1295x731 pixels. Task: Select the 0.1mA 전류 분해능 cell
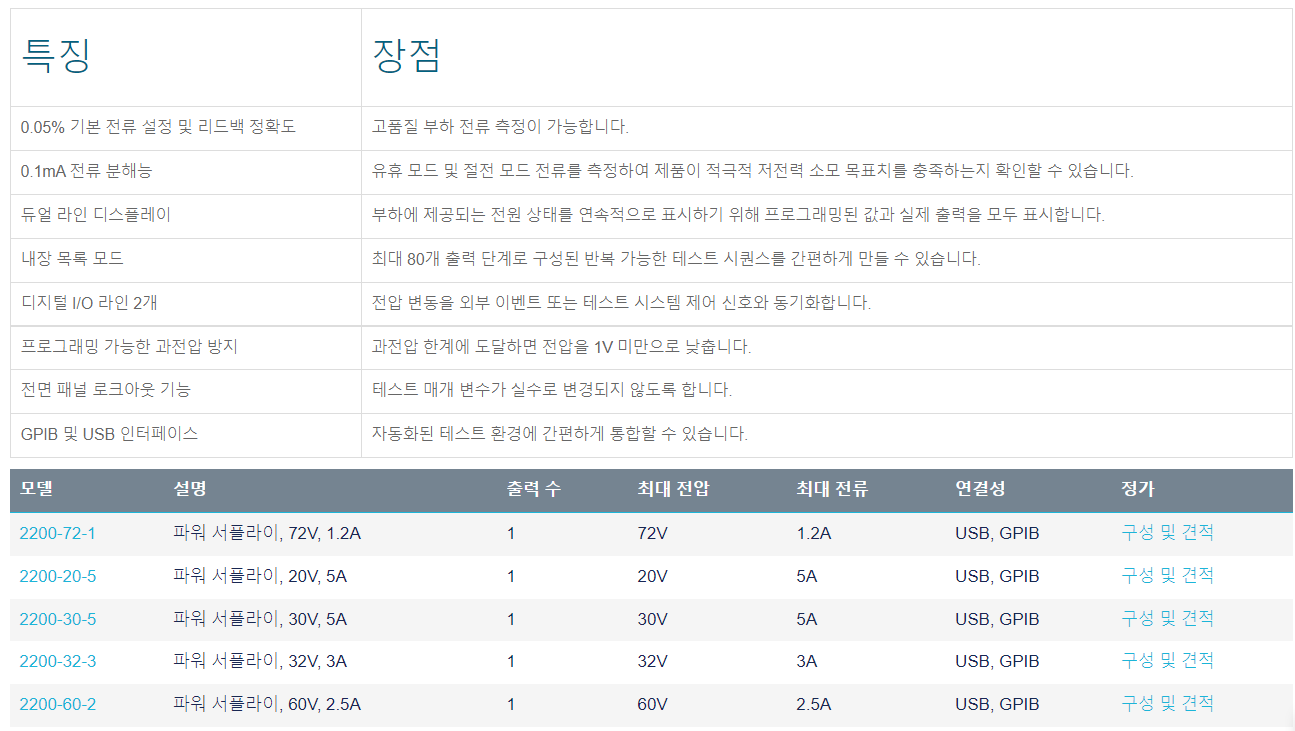[186, 172]
